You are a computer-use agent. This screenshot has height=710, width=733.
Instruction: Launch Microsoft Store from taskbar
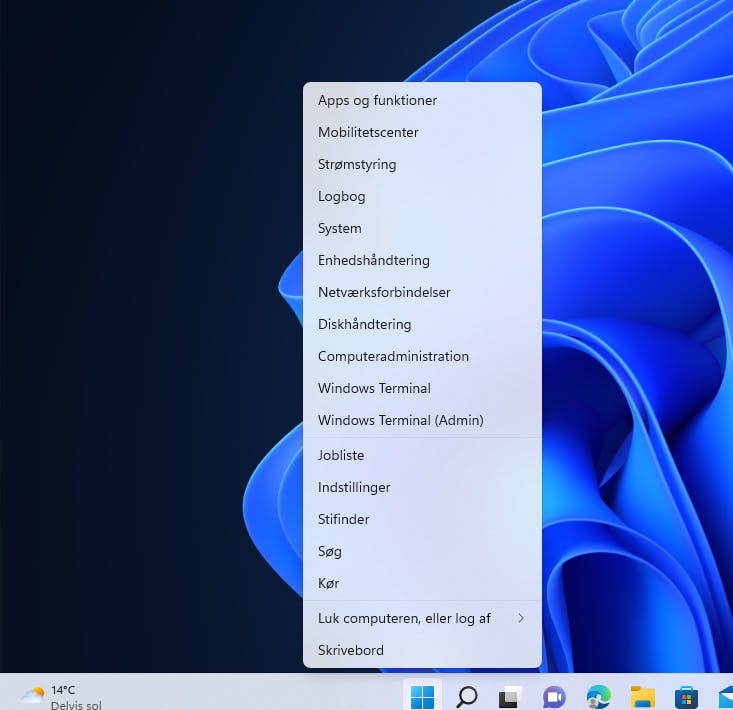686,698
